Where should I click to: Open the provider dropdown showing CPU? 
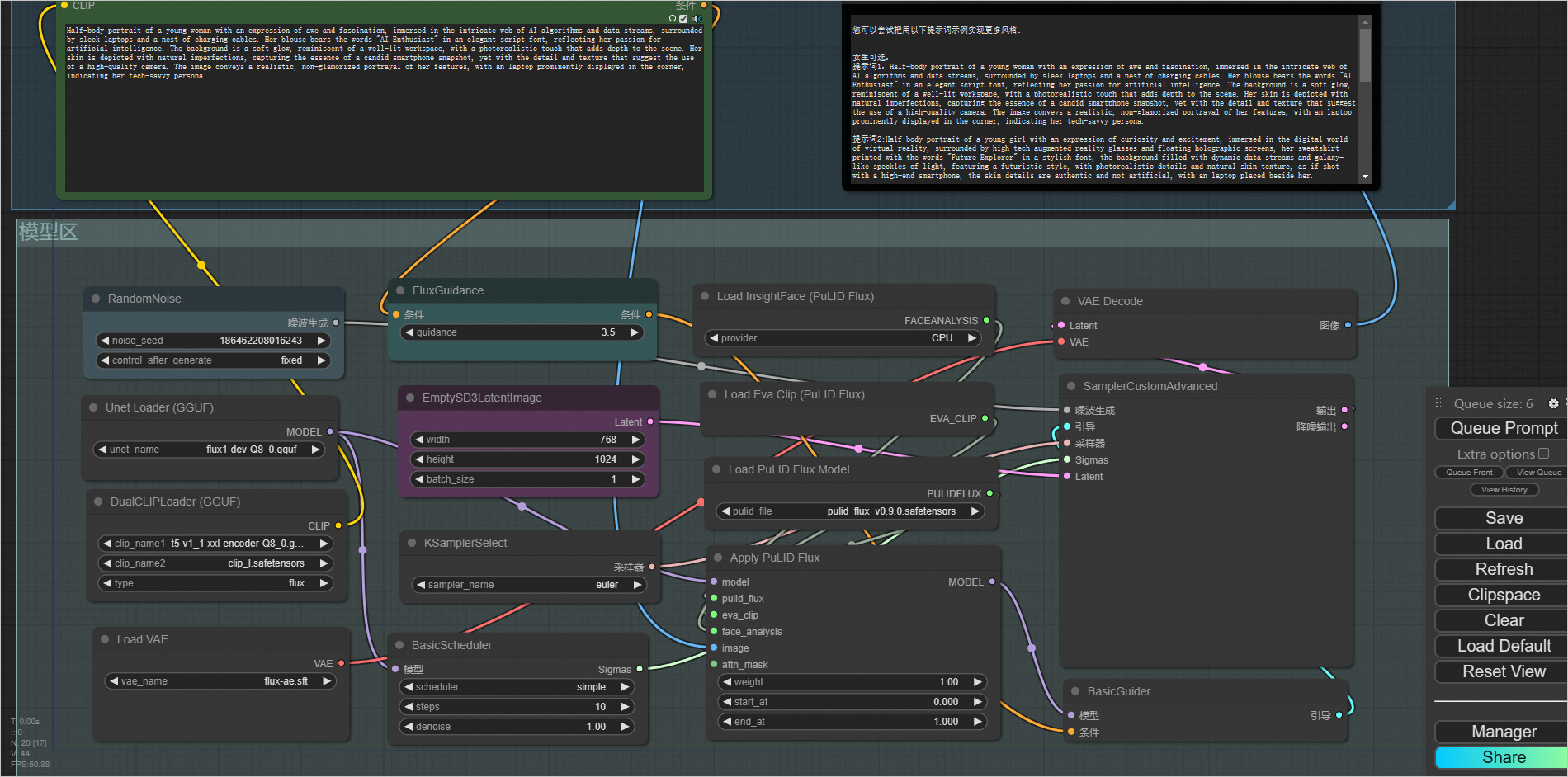[x=843, y=338]
